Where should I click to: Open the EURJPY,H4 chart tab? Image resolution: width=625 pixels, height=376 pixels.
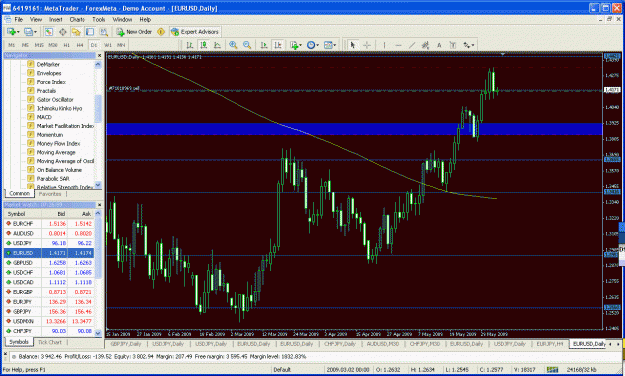549,344
